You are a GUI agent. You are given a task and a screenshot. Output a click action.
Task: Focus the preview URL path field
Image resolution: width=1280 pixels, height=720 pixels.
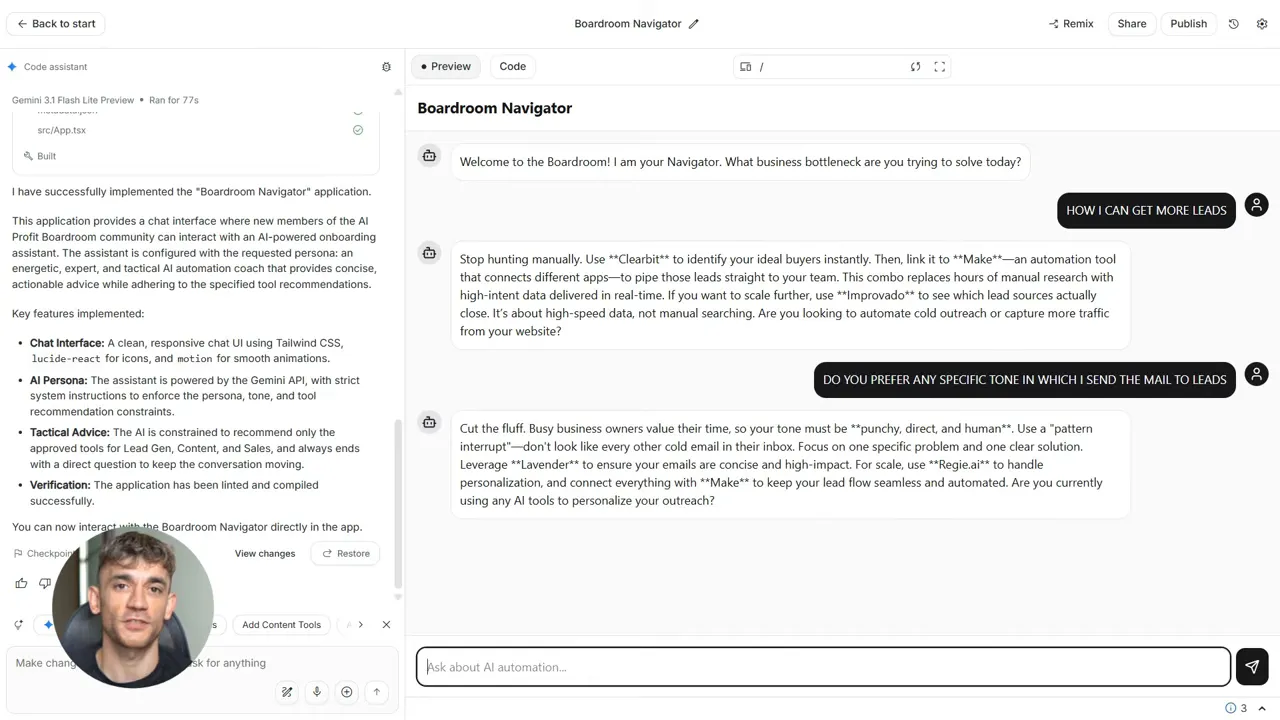pyautogui.click(x=830, y=67)
